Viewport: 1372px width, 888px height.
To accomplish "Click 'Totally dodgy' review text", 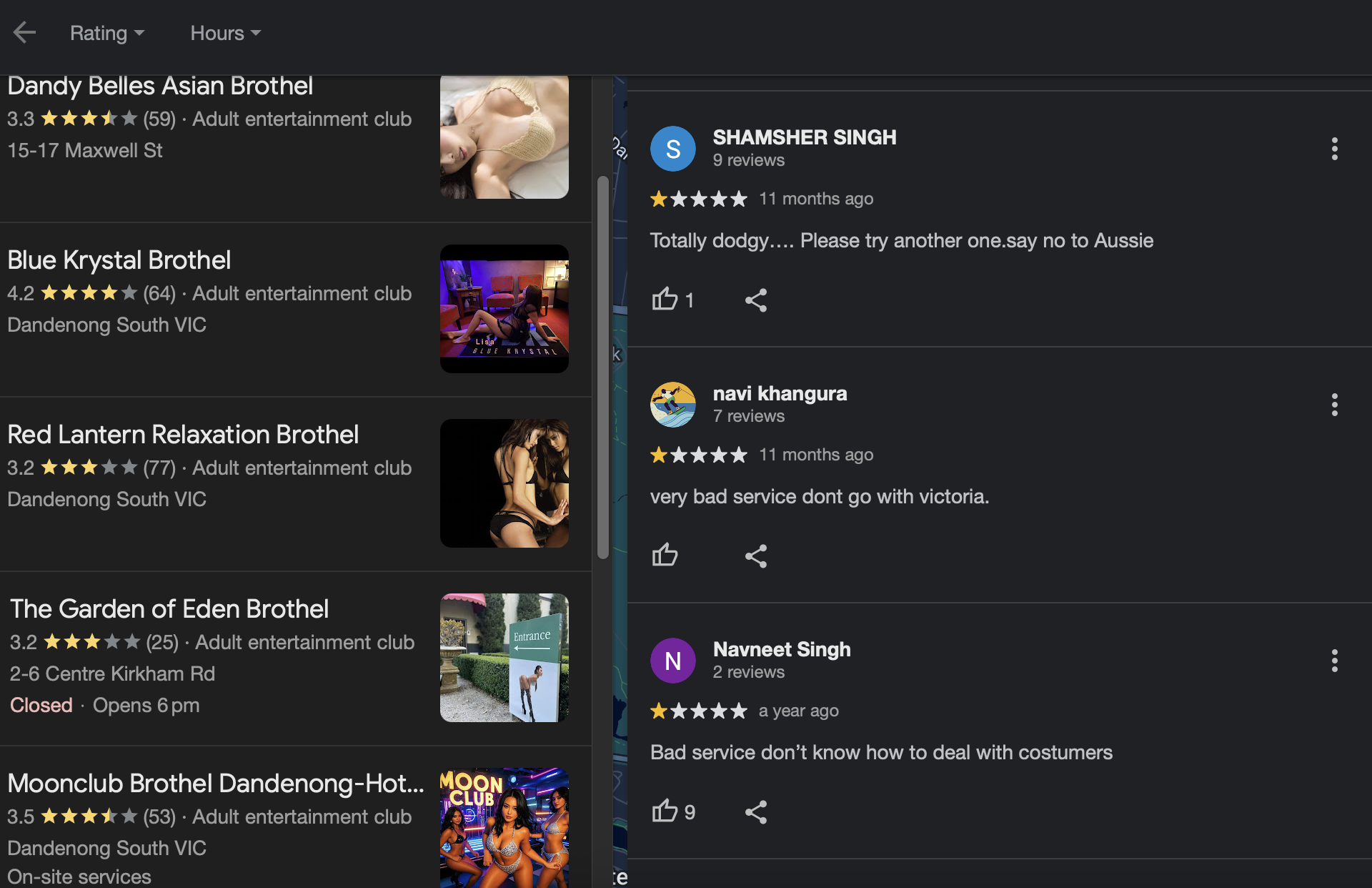I will 901,241.
